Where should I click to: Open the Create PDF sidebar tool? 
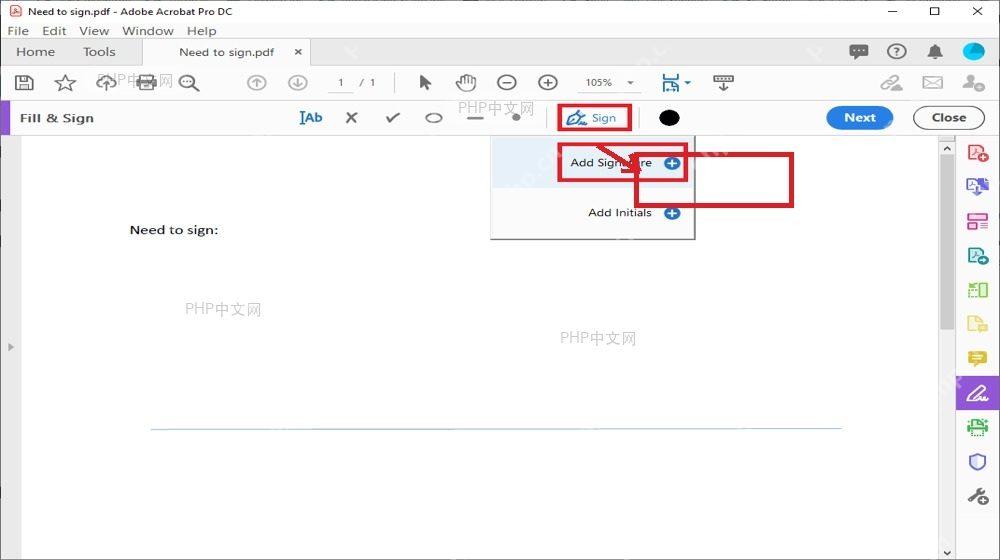[x=978, y=153]
